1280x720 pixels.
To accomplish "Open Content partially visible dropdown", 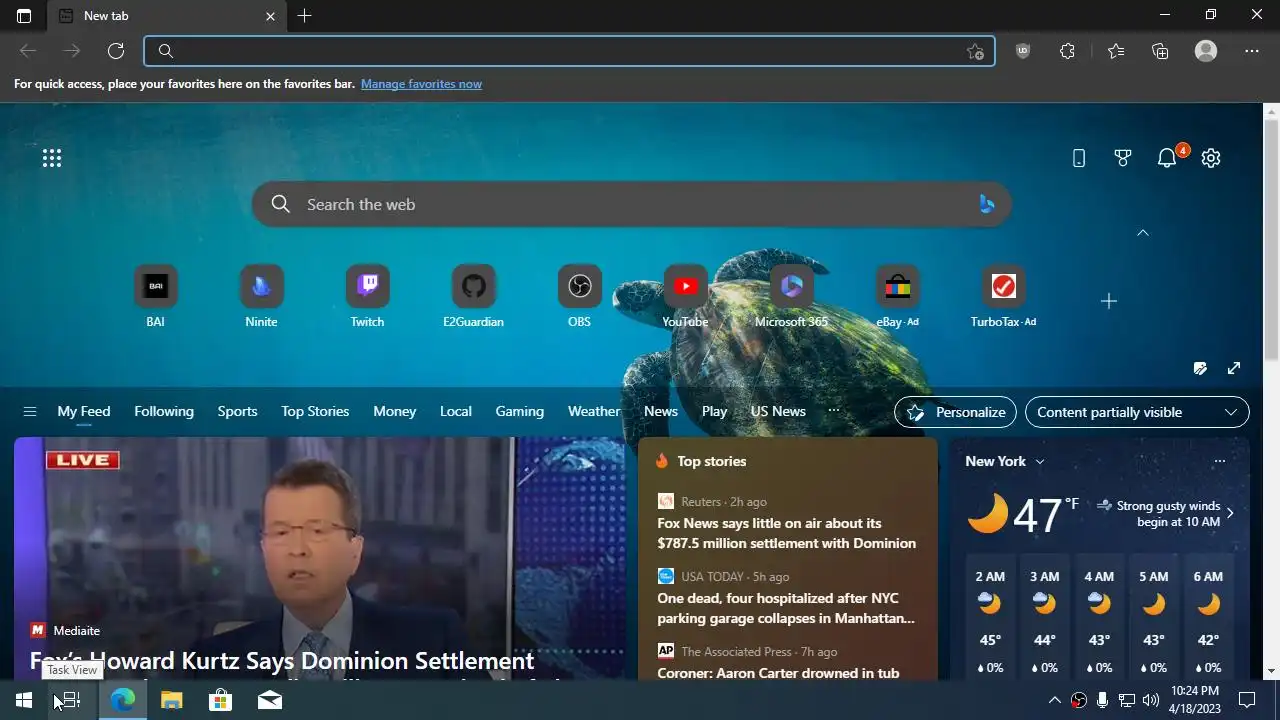I will [1137, 412].
